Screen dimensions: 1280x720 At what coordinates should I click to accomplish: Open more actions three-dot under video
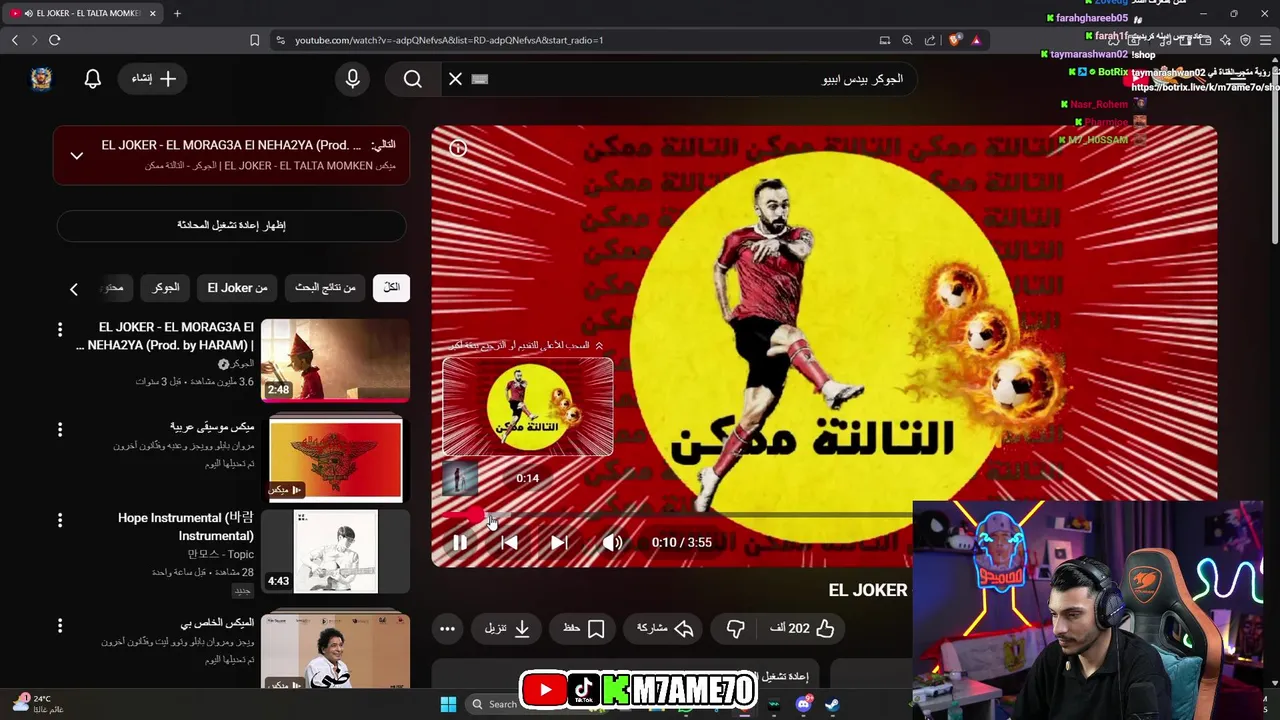[447, 628]
